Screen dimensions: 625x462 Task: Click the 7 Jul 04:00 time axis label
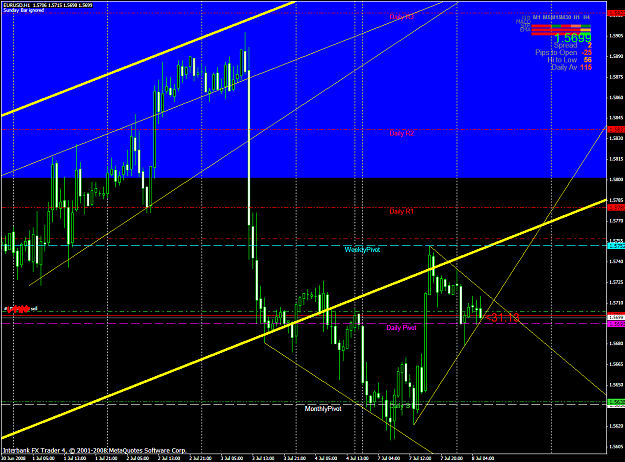pyautogui.click(x=389, y=458)
